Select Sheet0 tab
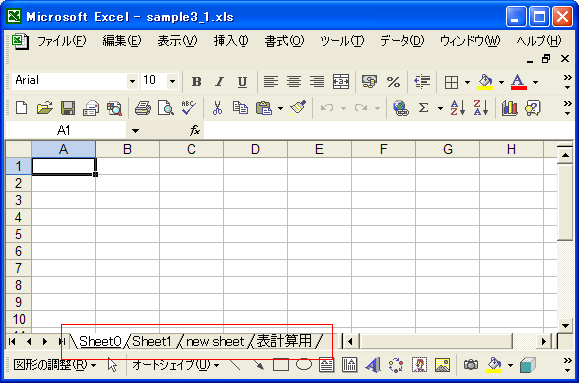Image resolution: width=579 pixels, height=383 pixels. click(x=100, y=341)
